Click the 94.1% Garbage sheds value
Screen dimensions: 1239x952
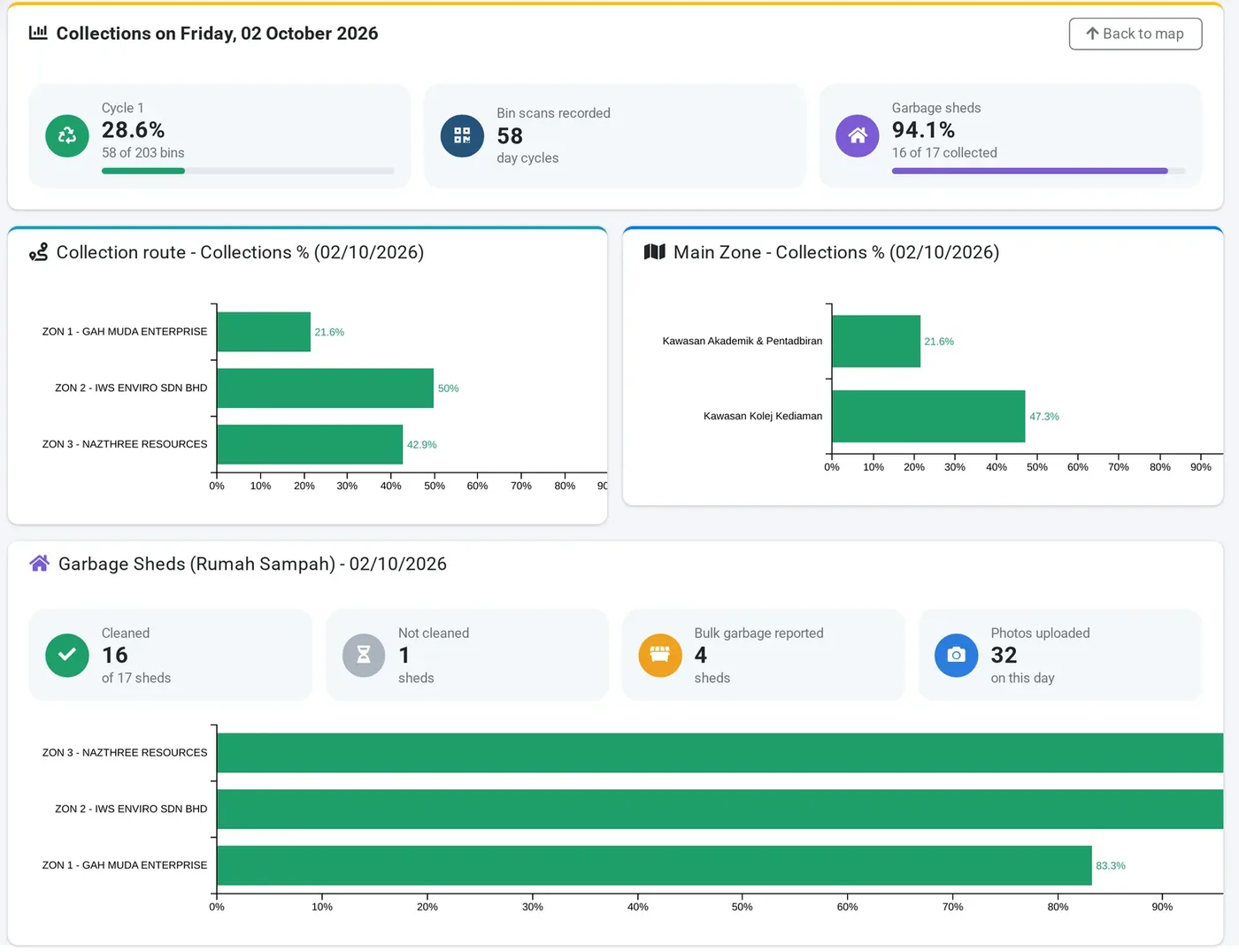tap(923, 130)
